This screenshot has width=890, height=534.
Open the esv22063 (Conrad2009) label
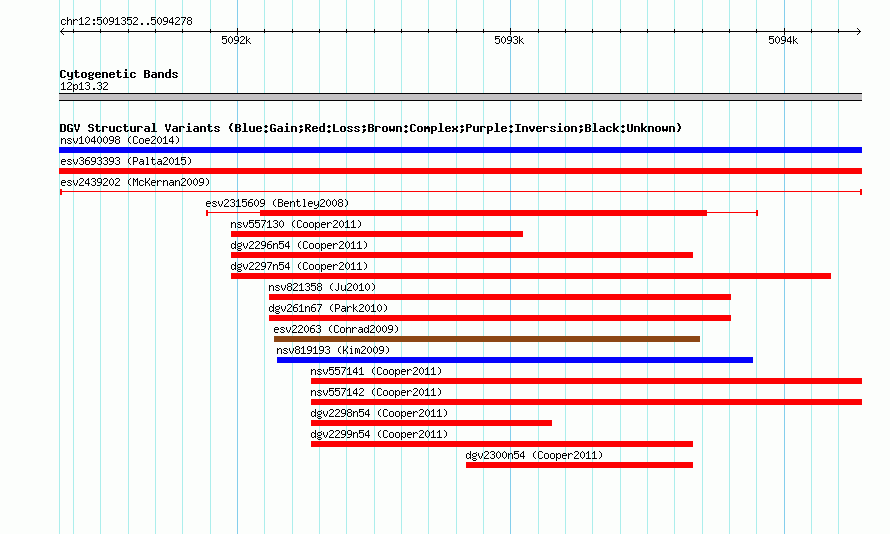pos(336,329)
